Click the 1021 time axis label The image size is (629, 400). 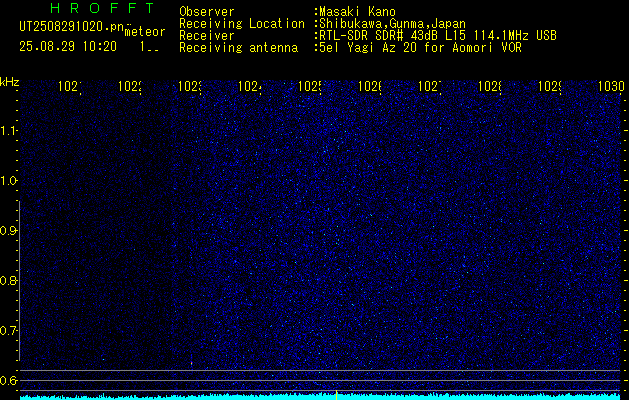pyautogui.click(x=70, y=86)
